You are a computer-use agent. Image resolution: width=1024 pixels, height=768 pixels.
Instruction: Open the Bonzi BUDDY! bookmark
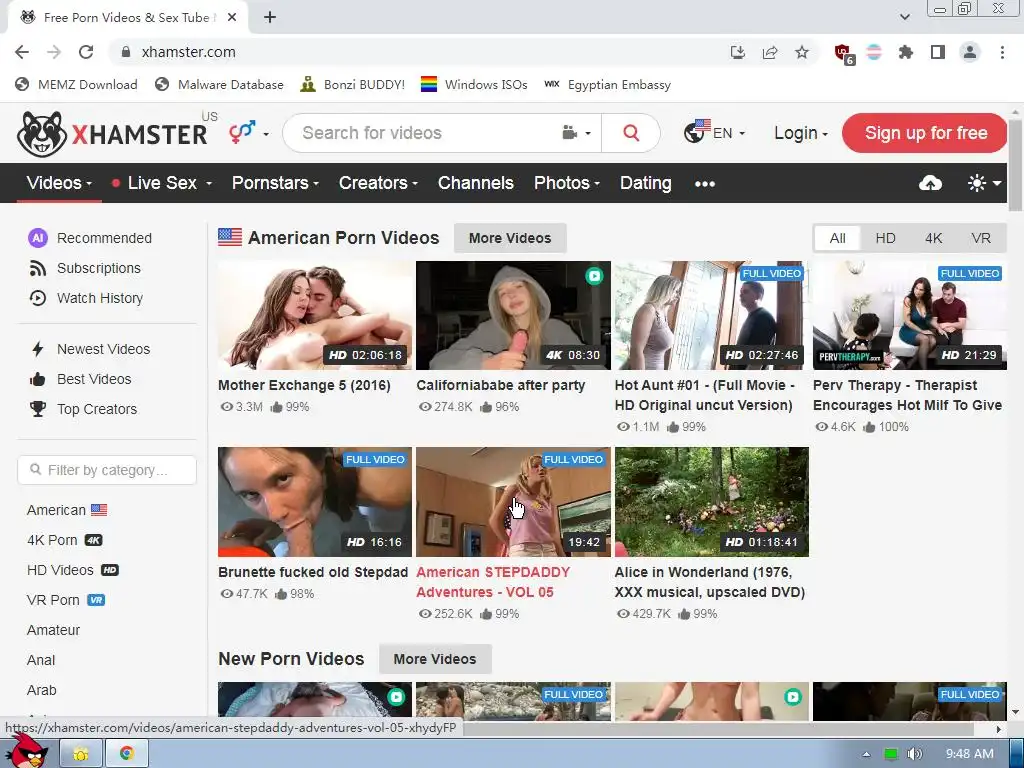click(353, 85)
